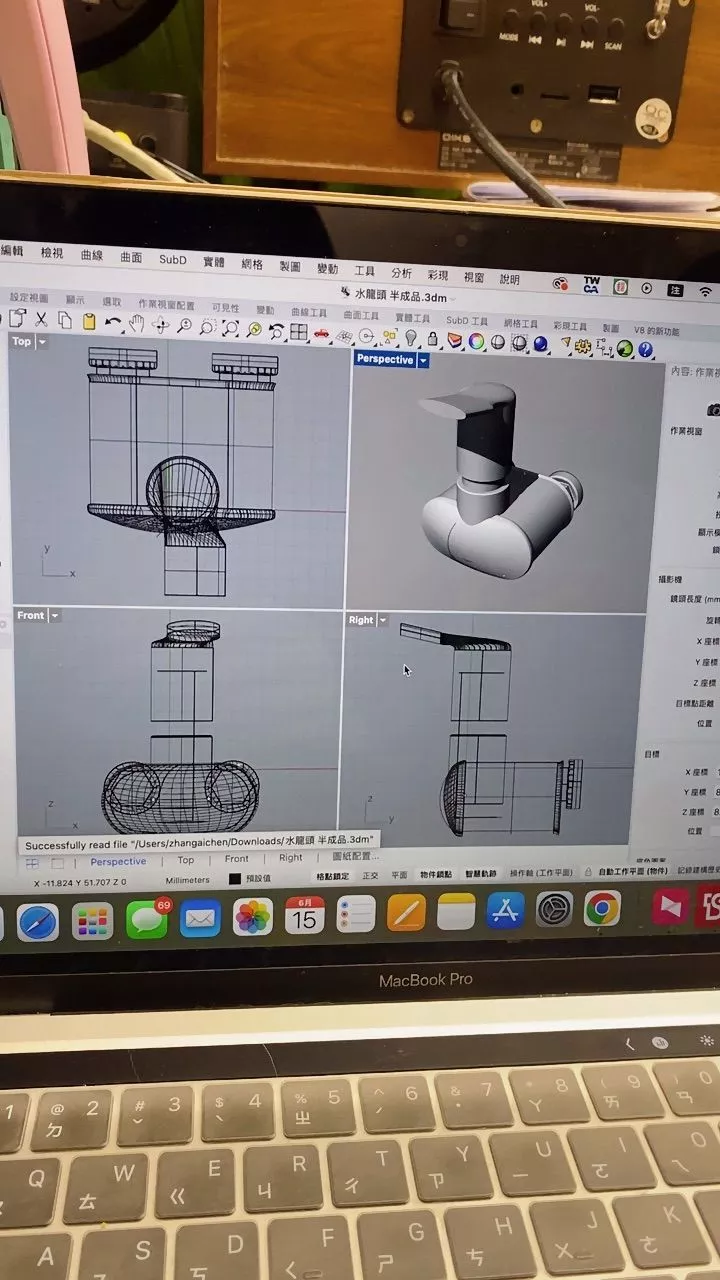
Task: Click the black layer color swatch
Action: pyautogui.click(x=234, y=880)
